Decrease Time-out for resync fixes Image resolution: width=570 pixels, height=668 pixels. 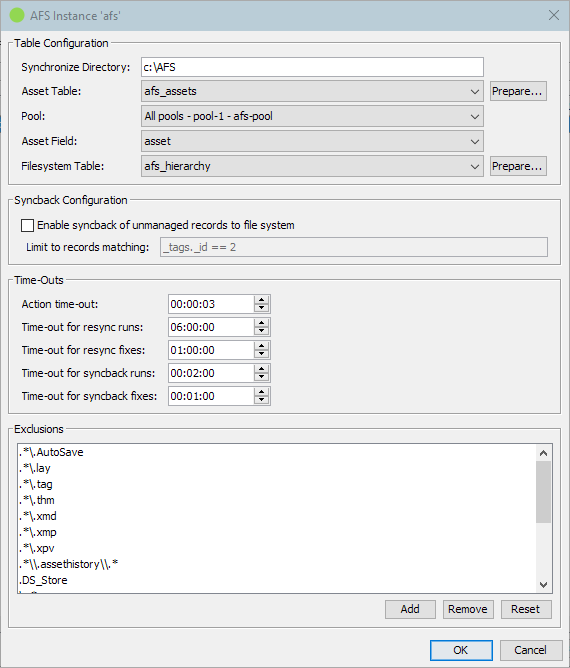(x=262, y=354)
